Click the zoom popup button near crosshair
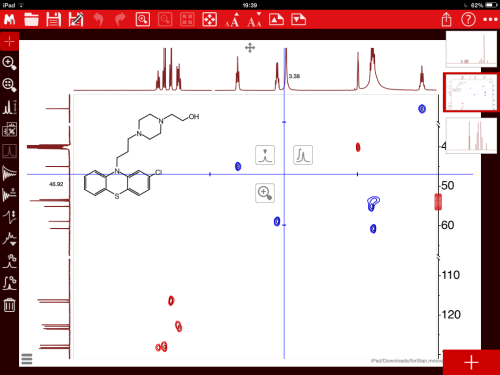Screen dimensions: 500x375 click(x=265, y=193)
